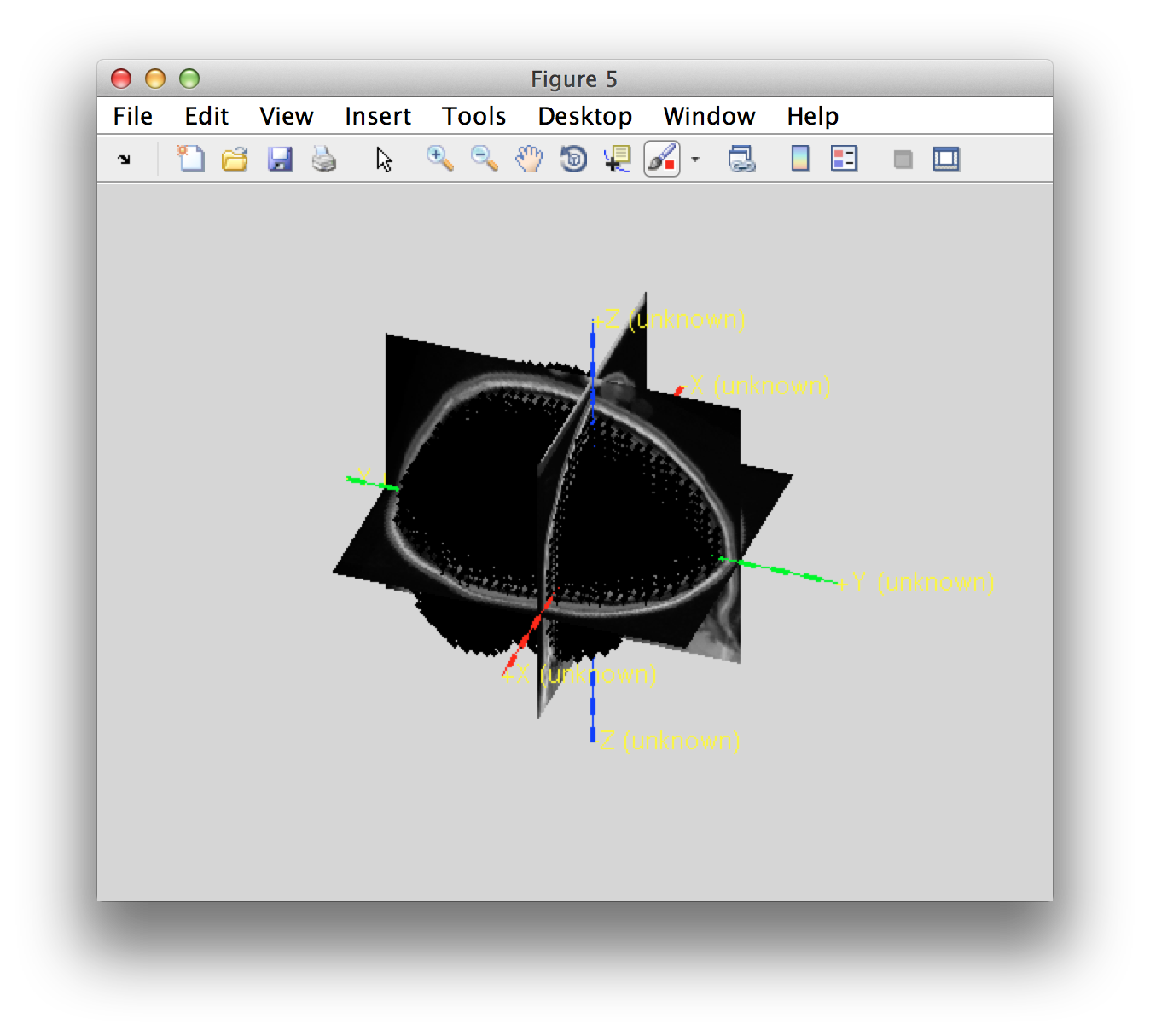The image size is (1150, 1036).
Task: Click the +Z (unknown) axis label
Action: [x=670, y=319]
